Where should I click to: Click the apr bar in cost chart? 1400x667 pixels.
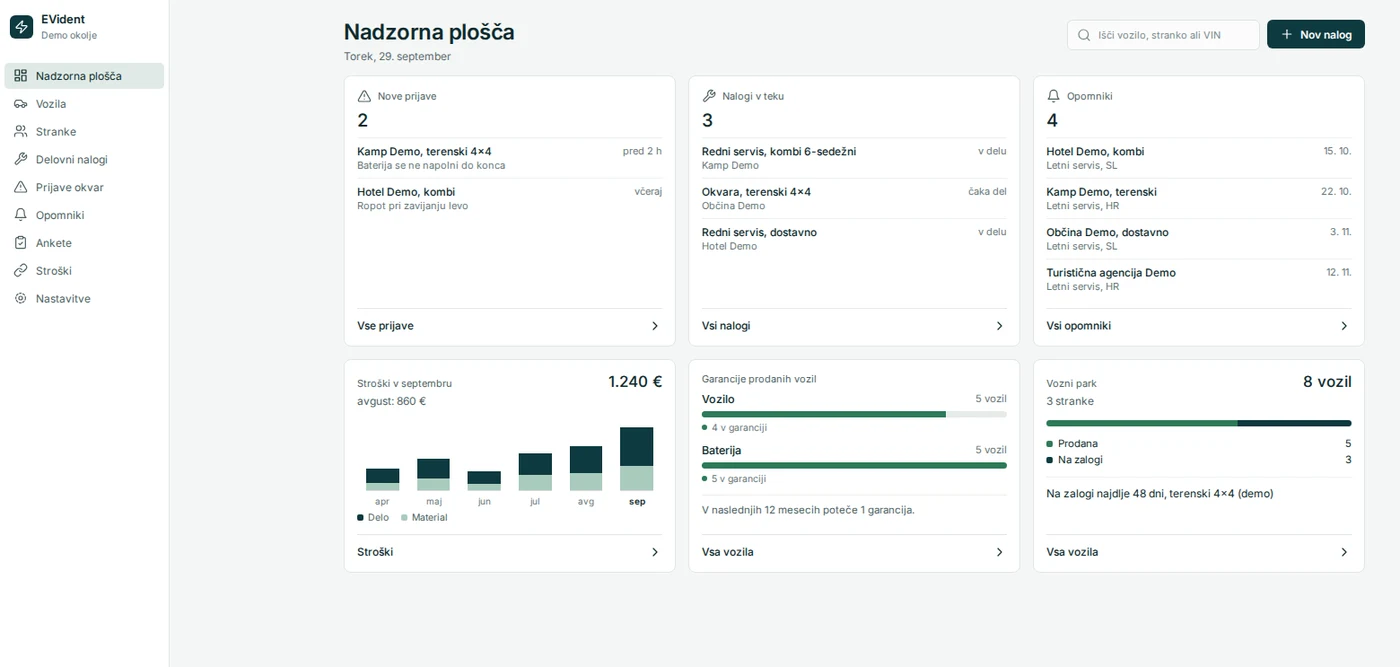click(x=382, y=480)
